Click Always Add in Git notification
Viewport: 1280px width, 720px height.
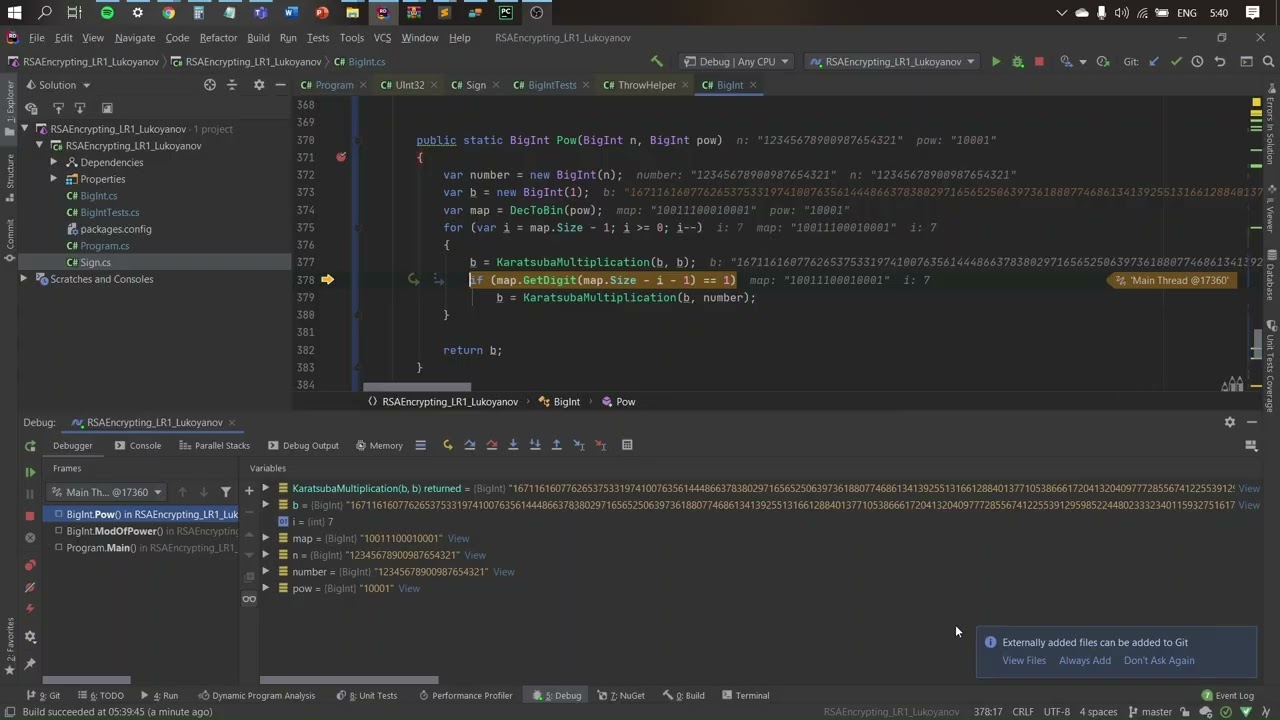(x=1085, y=660)
